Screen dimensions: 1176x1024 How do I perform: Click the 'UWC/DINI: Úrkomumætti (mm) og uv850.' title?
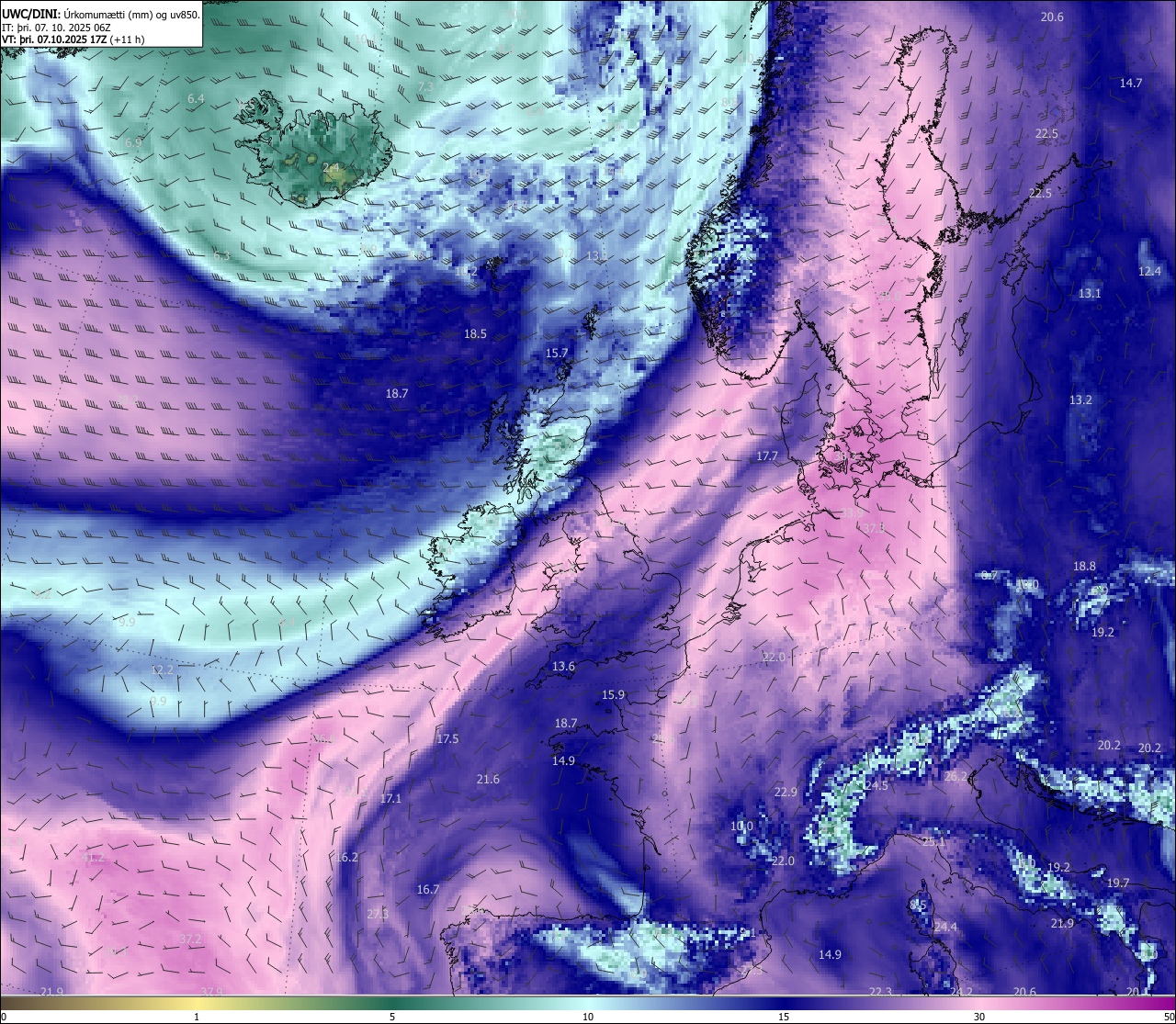click(x=101, y=15)
